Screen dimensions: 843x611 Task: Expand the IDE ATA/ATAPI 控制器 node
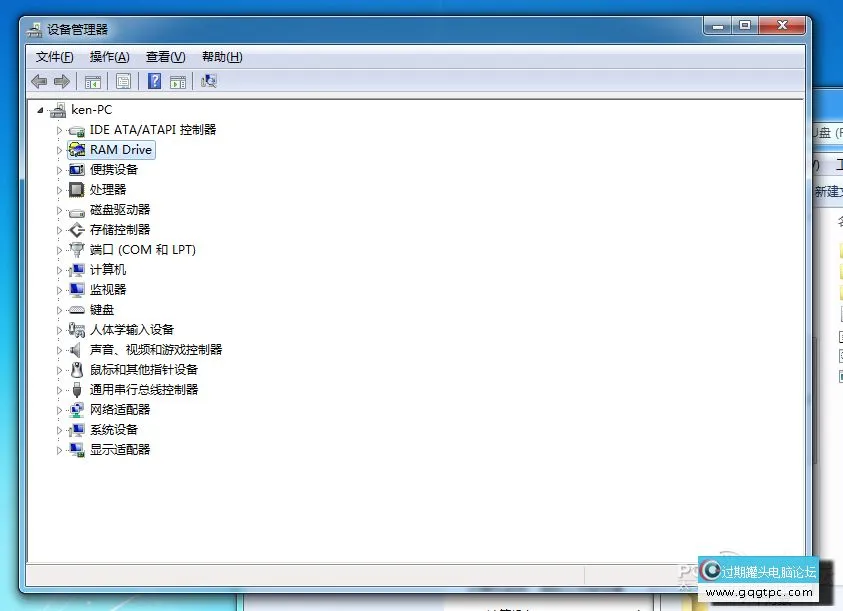click(59, 130)
